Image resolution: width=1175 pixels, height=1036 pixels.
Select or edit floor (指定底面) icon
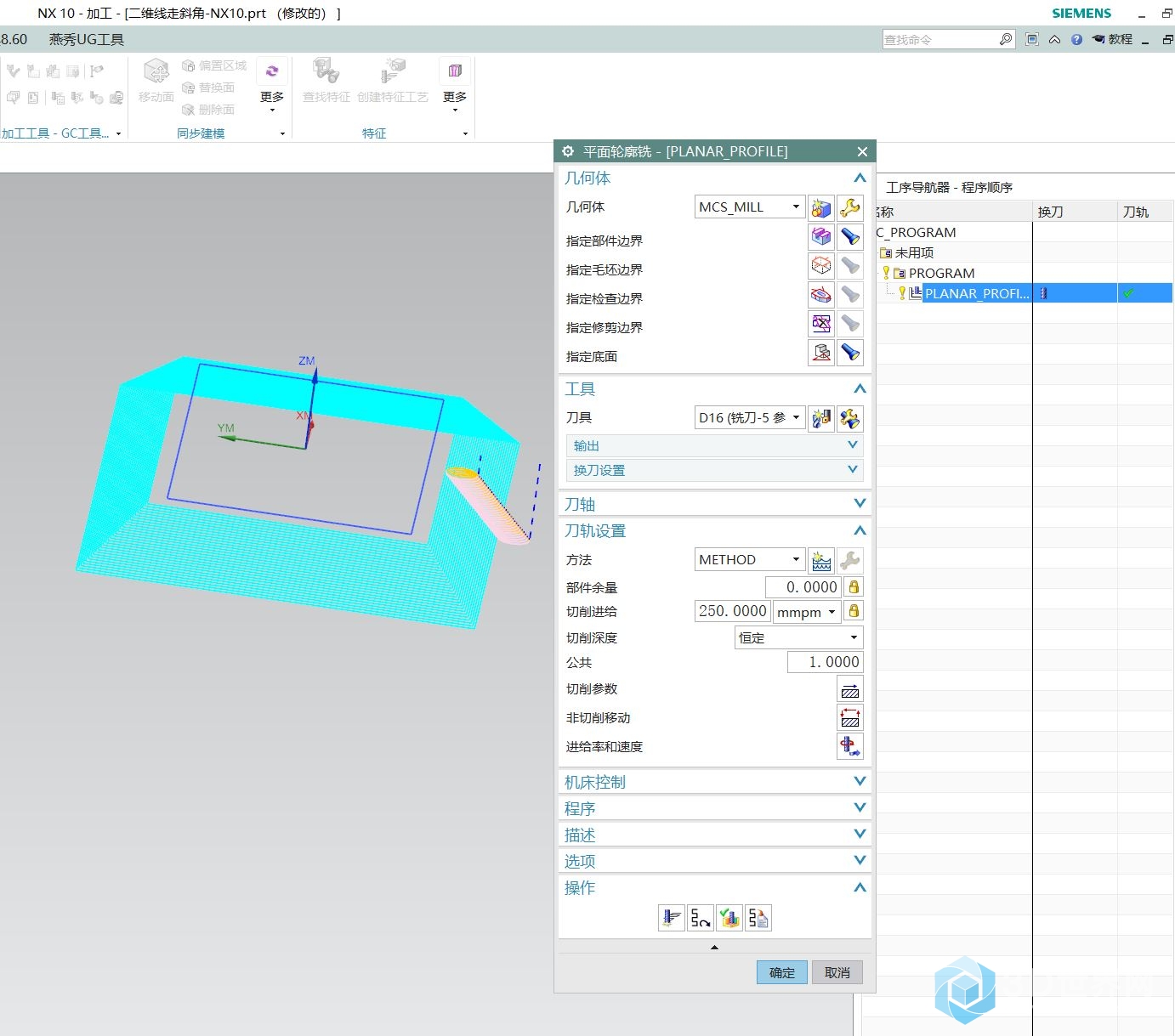click(x=821, y=353)
